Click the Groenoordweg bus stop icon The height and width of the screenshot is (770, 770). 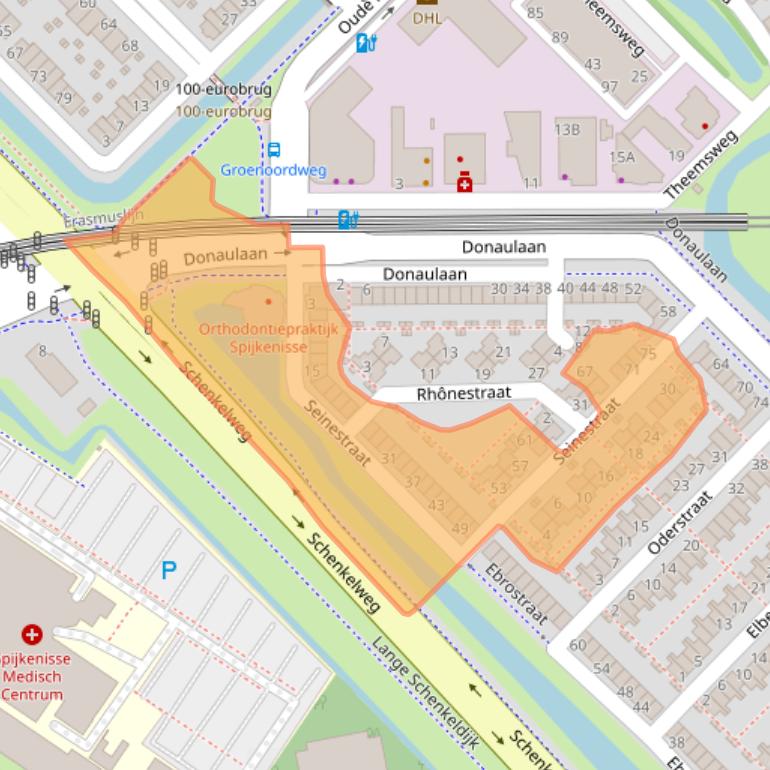274,151
